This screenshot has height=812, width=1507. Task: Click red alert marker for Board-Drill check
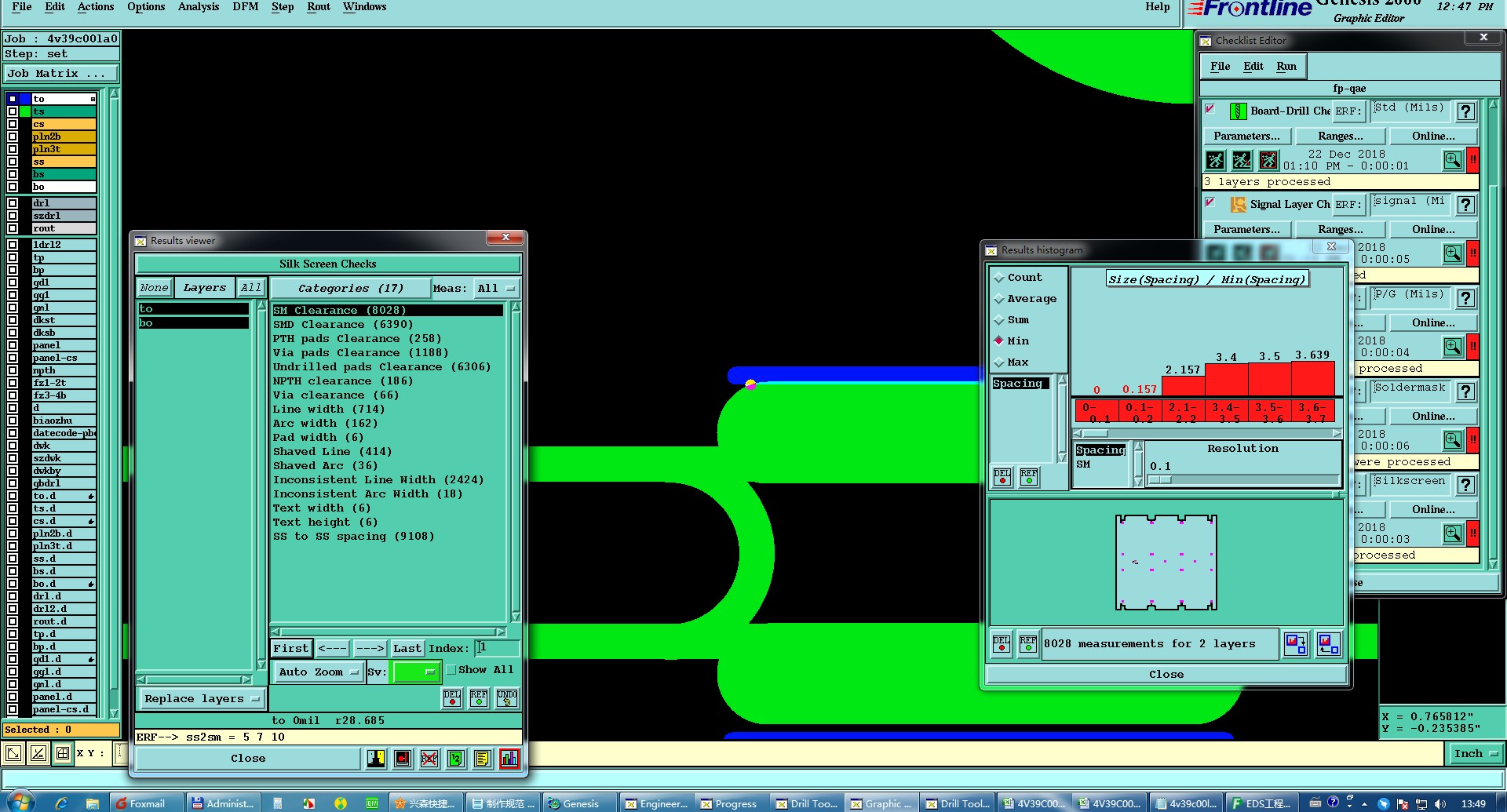1473,160
